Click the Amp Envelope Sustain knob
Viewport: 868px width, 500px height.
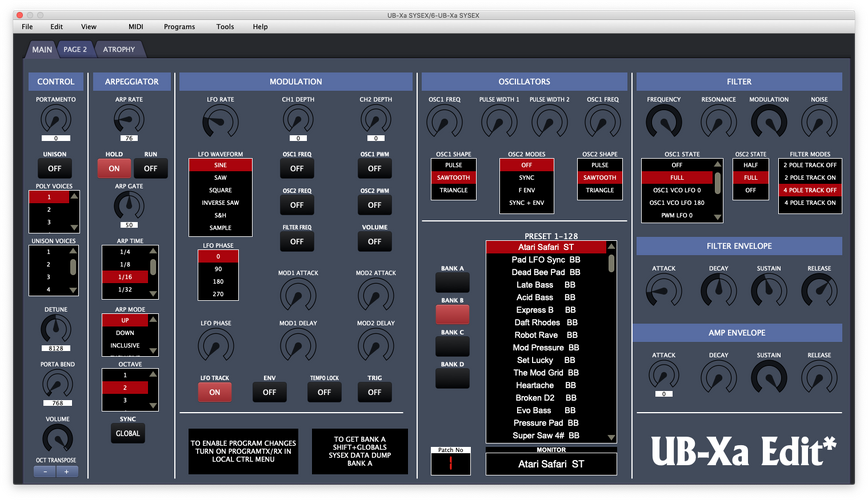pos(769,378)
